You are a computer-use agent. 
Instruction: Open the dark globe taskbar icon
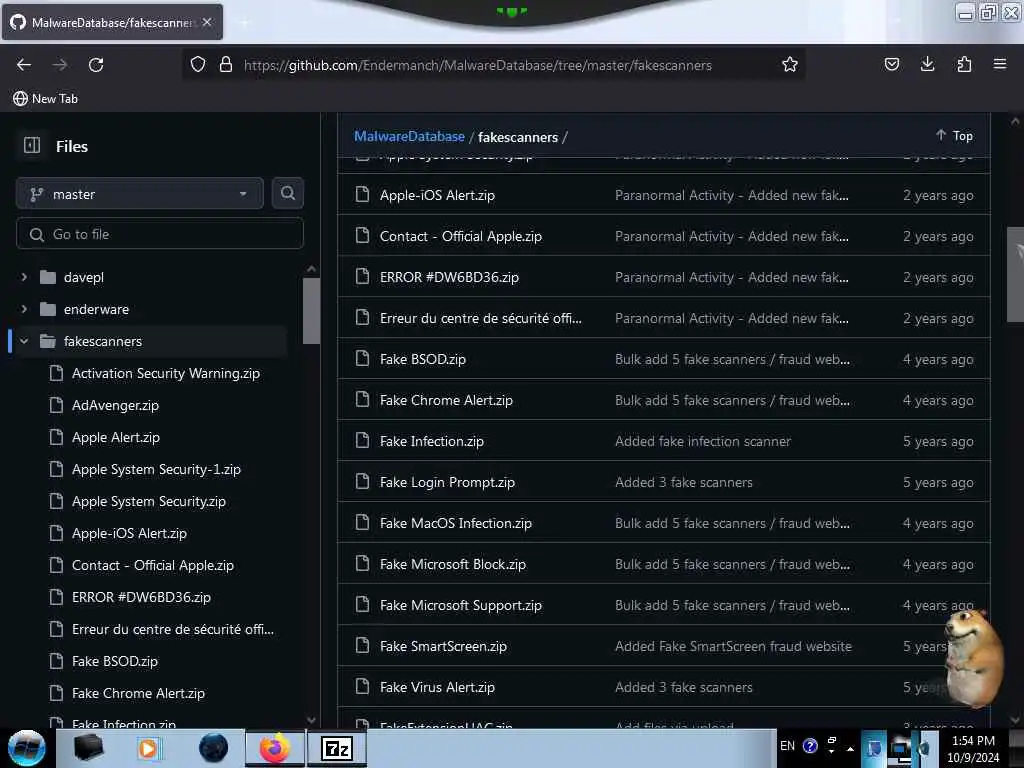tap(214, 748)
